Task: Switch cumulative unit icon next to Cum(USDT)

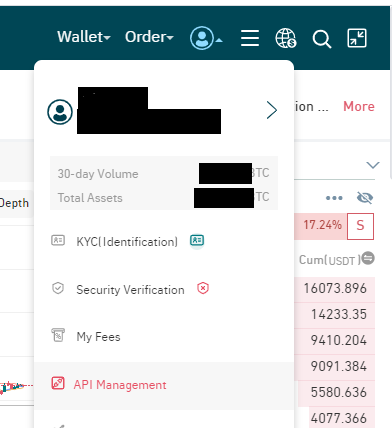Action: point(368,258)
